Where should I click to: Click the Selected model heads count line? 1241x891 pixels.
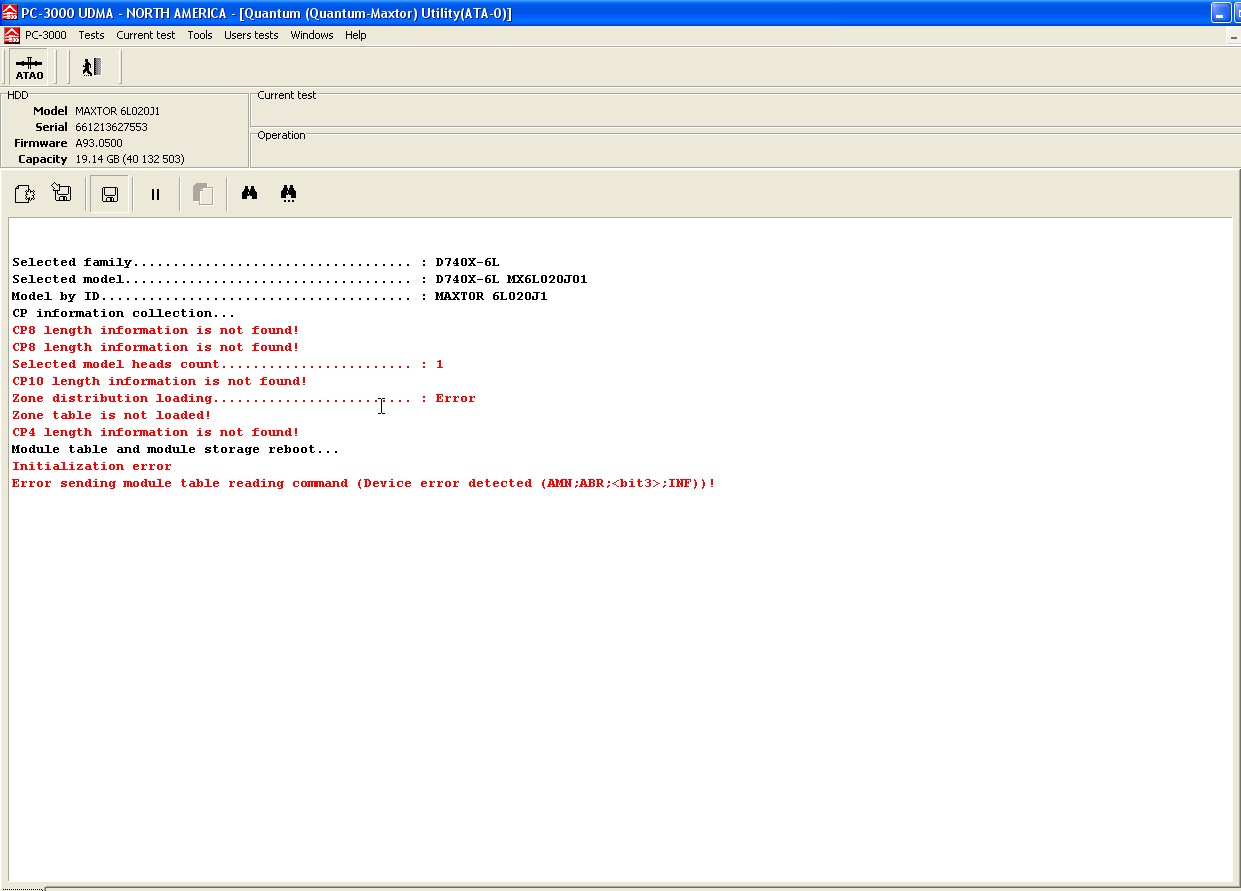[228, 364]
